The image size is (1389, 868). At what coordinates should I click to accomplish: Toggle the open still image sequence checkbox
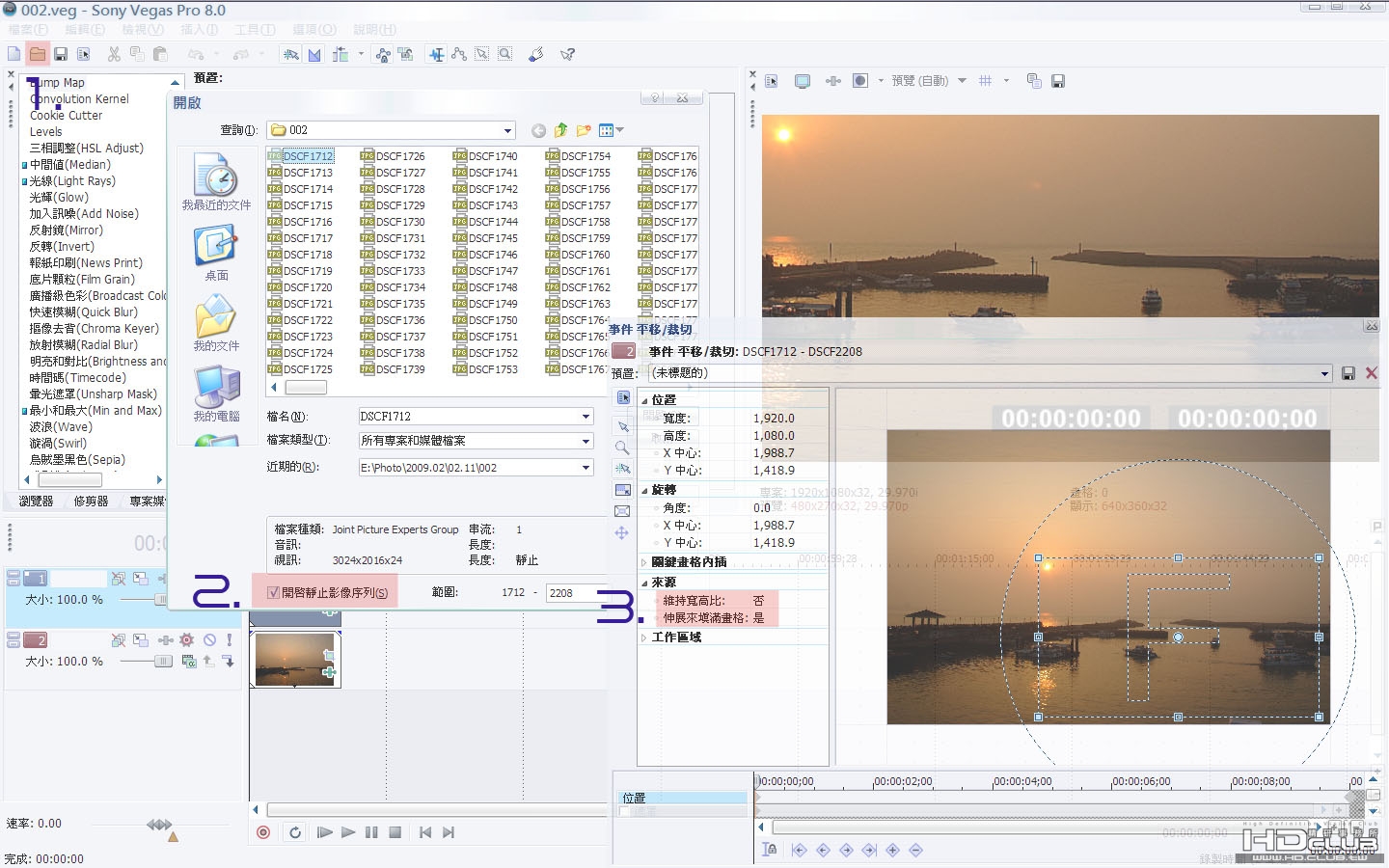pyautogui.click(x=274, y=592)
